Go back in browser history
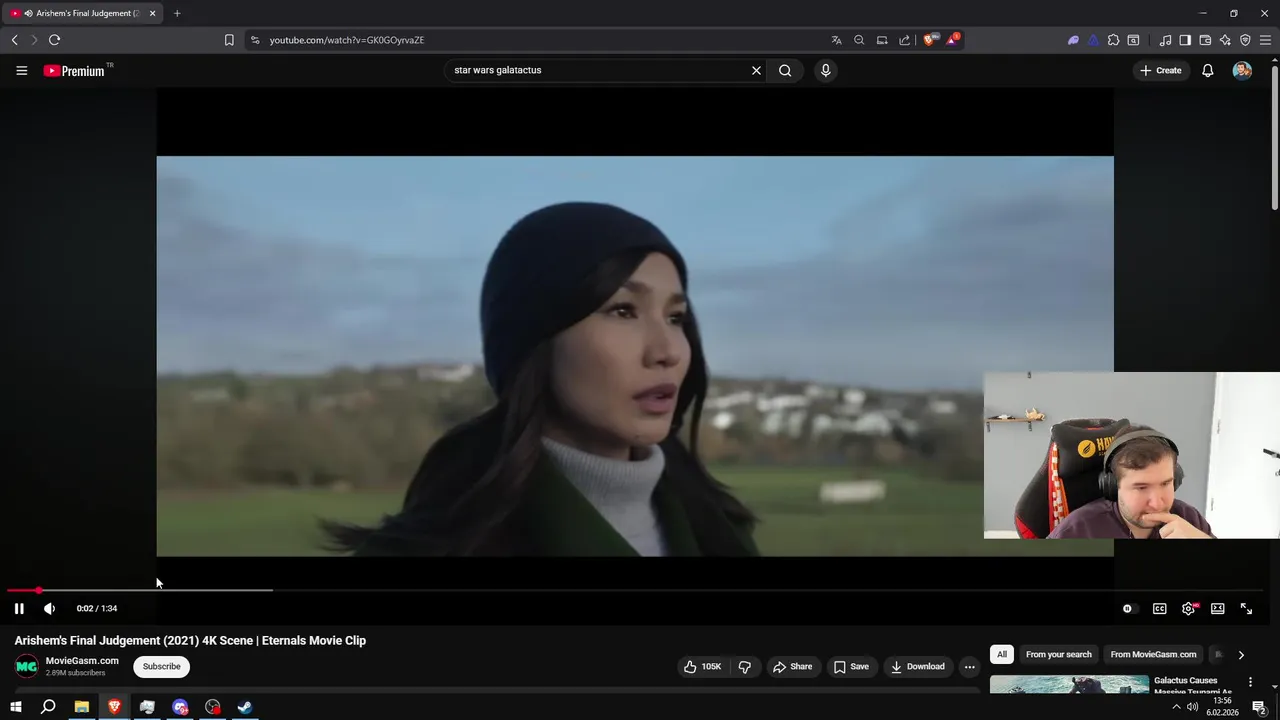Screen dimensions: 1280x720 coord(14,40)
